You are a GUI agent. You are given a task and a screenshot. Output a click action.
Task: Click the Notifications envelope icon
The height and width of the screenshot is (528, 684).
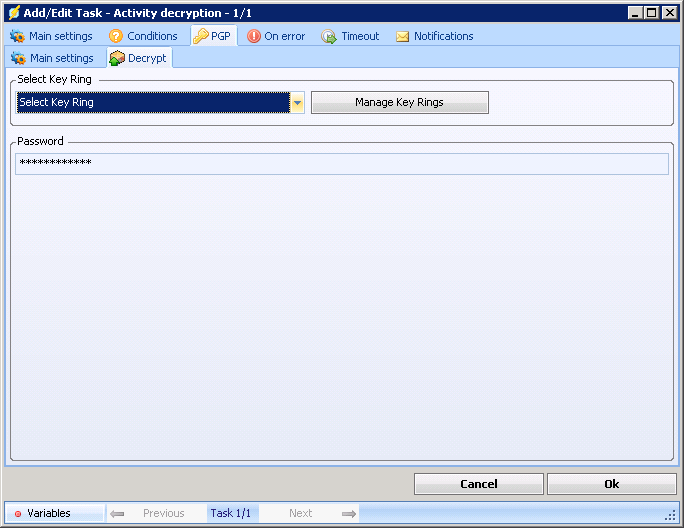403,36
